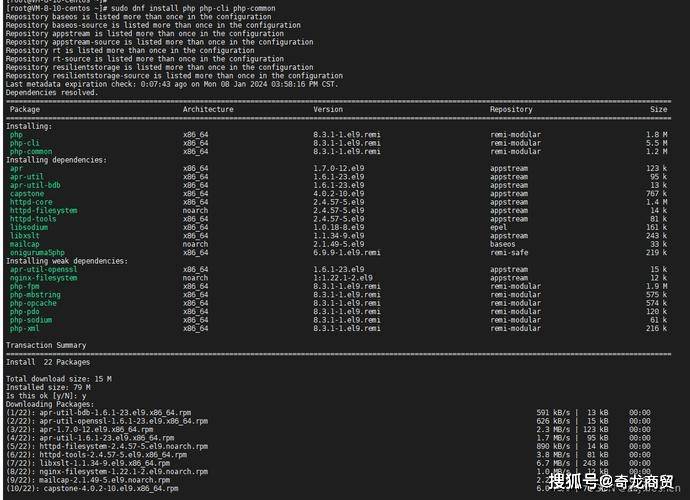
Task: Click 'Repository rt is listed more than once' line
Action: tap(130, 51)
